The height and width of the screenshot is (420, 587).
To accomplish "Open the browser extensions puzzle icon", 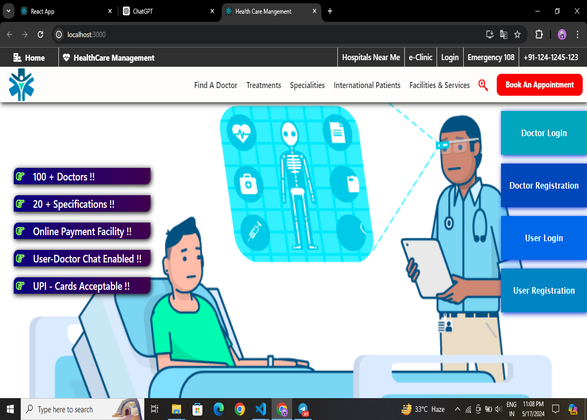I will click(539, 34).
